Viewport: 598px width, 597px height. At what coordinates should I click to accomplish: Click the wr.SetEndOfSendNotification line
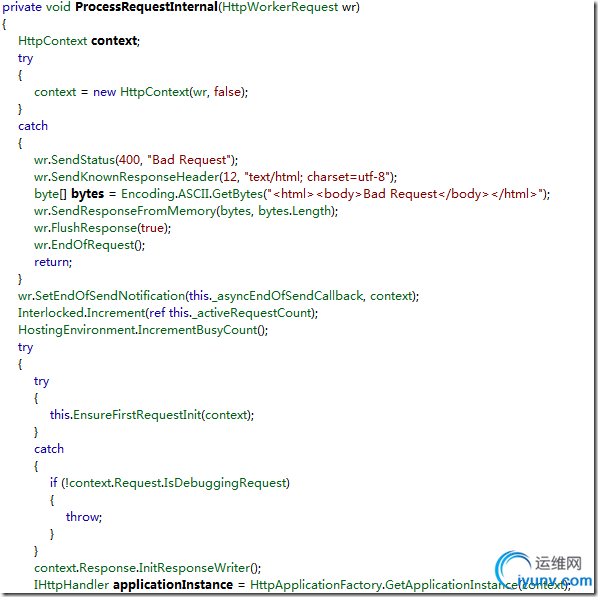coord(219,296)
